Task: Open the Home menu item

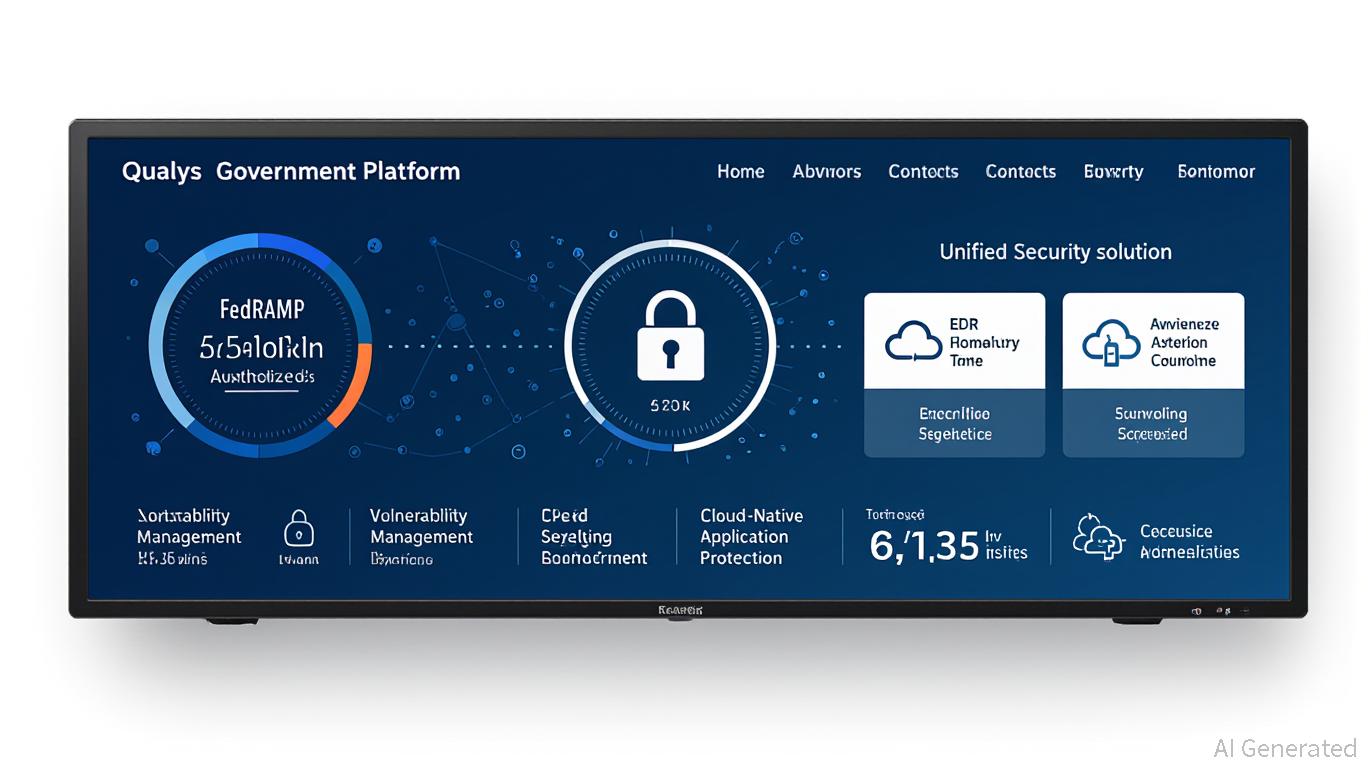Action: click(740, 172)
